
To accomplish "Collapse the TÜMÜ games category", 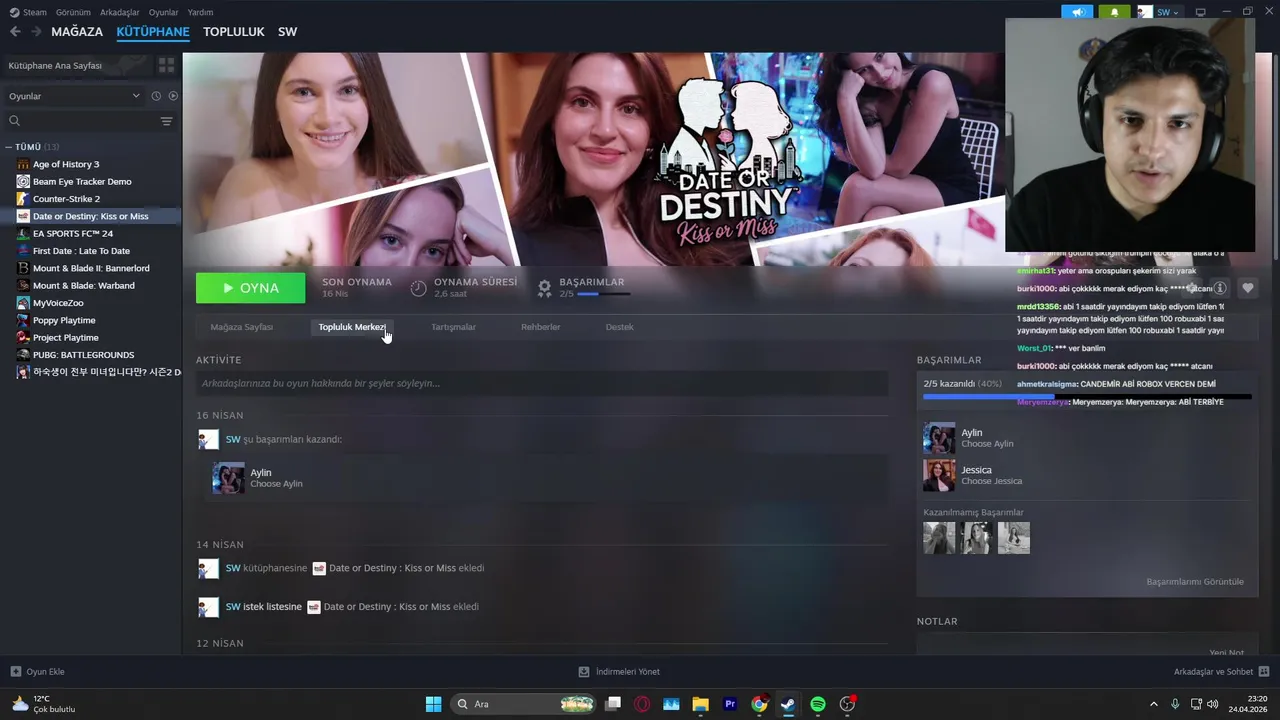I will click(x=9, y=147).
